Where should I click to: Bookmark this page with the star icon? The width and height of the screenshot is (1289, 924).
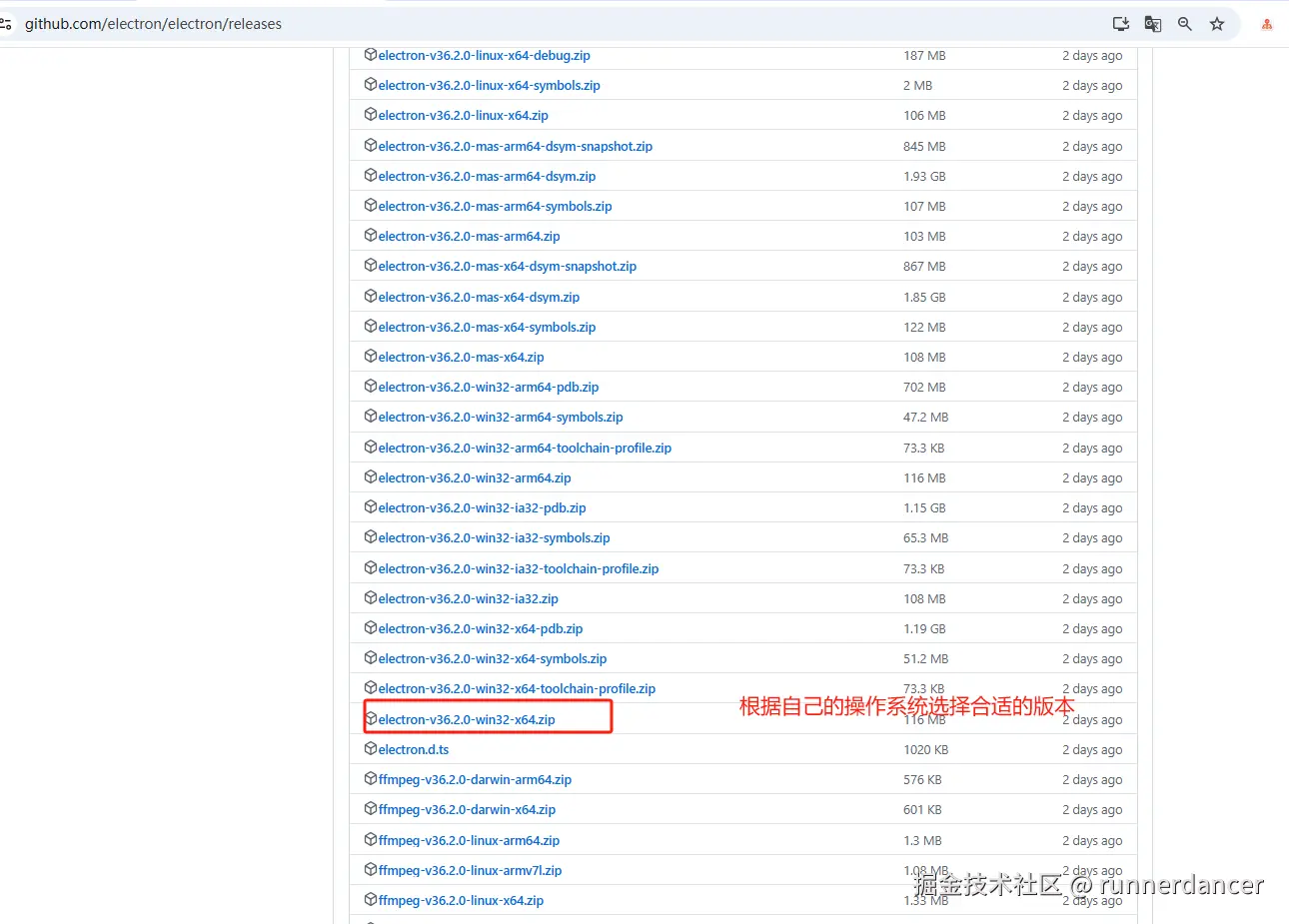pos(1217,24)
